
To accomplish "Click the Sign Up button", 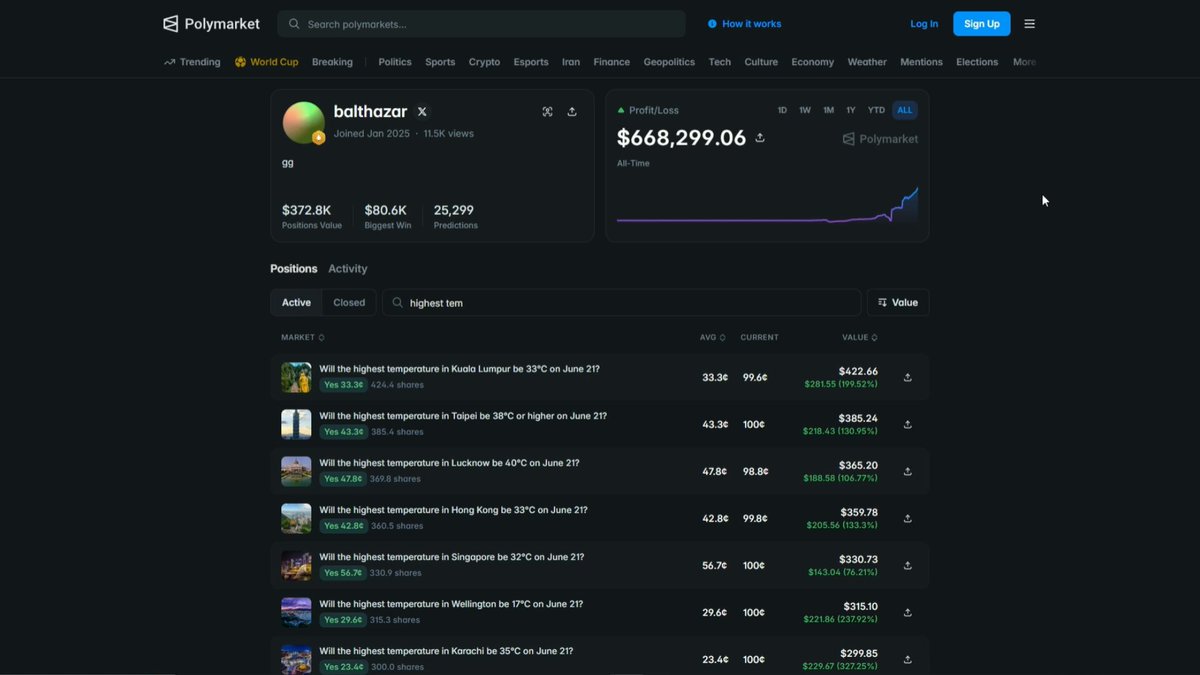I will (x=982, y=24).
